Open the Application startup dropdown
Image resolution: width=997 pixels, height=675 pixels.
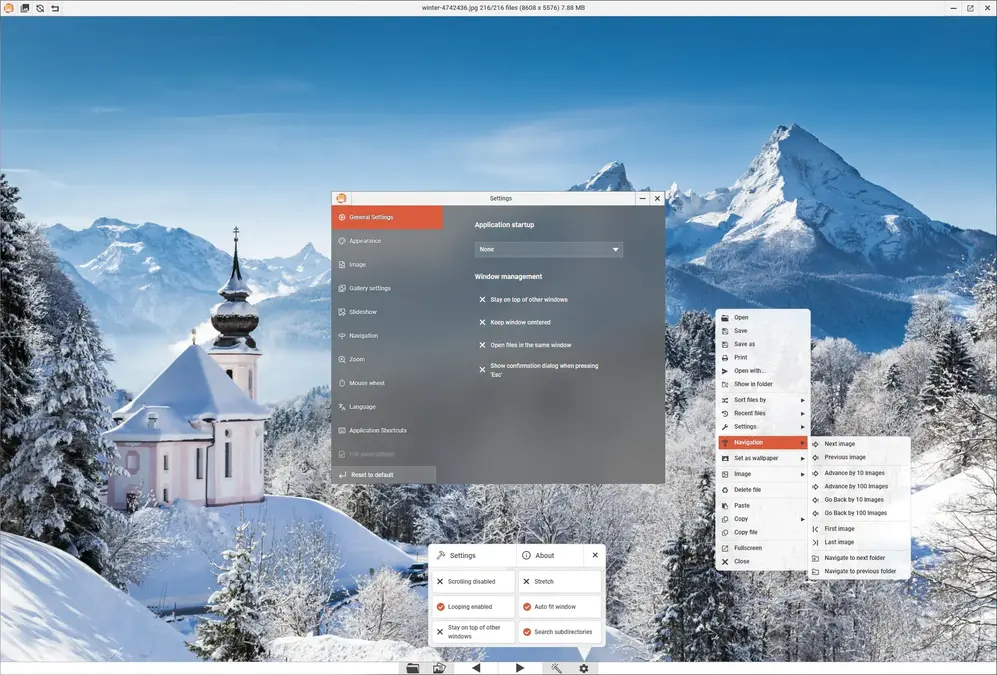point(548,249)
